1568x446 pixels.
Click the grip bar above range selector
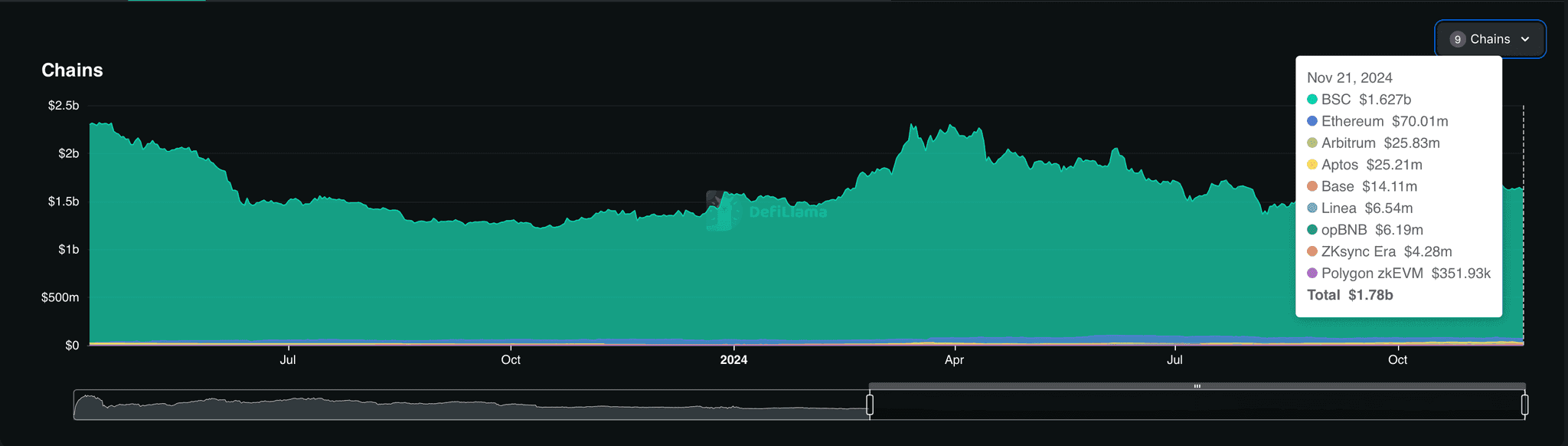(x=1197, y=386)
